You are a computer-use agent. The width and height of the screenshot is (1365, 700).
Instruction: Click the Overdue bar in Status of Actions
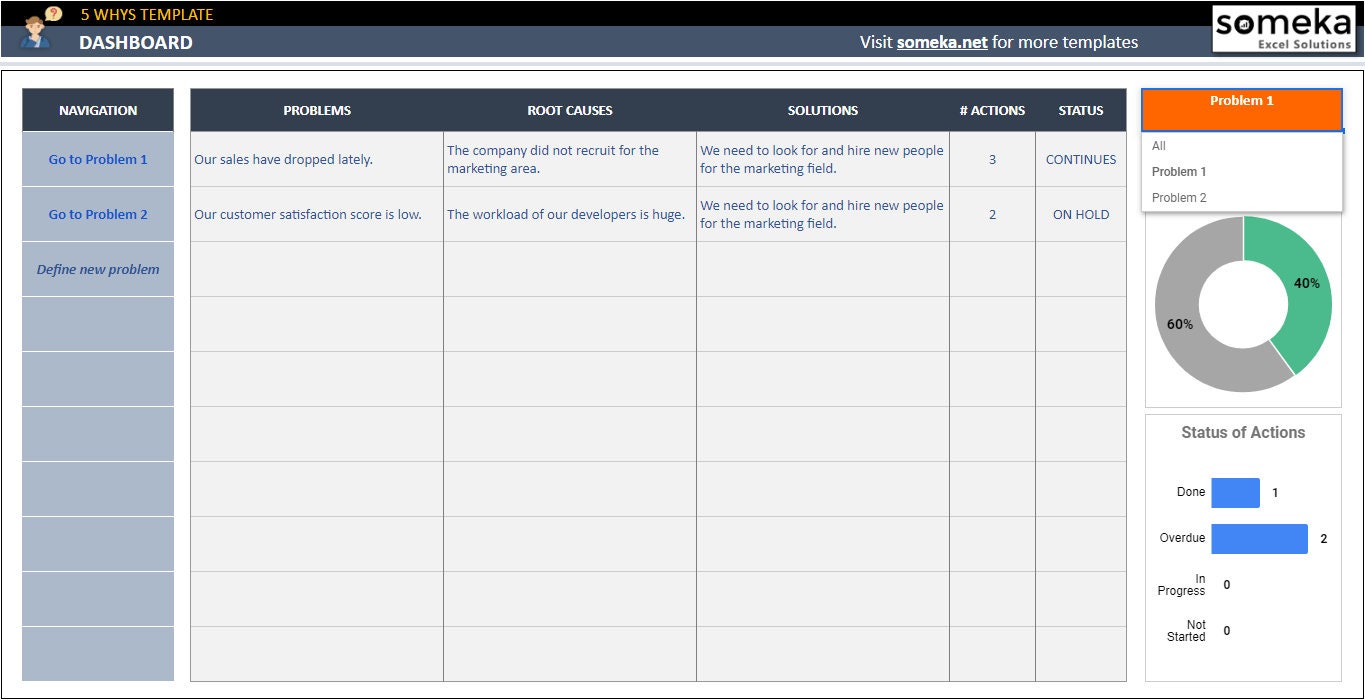1259,538
